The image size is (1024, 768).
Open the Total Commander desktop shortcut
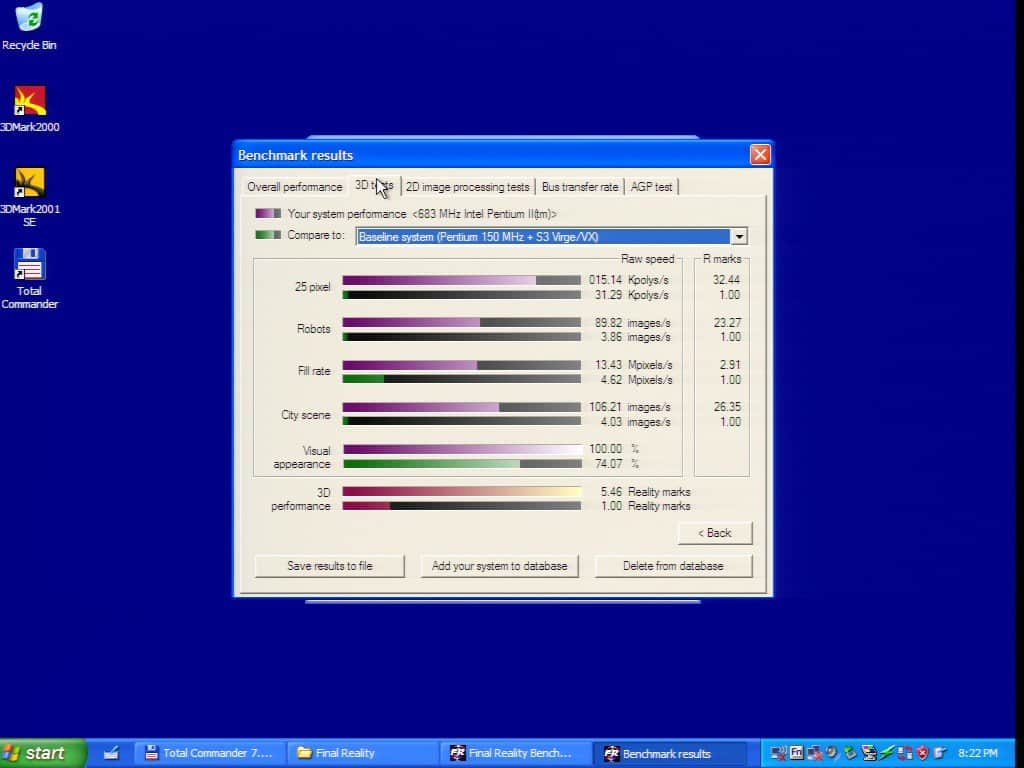(x=29, y=278)
